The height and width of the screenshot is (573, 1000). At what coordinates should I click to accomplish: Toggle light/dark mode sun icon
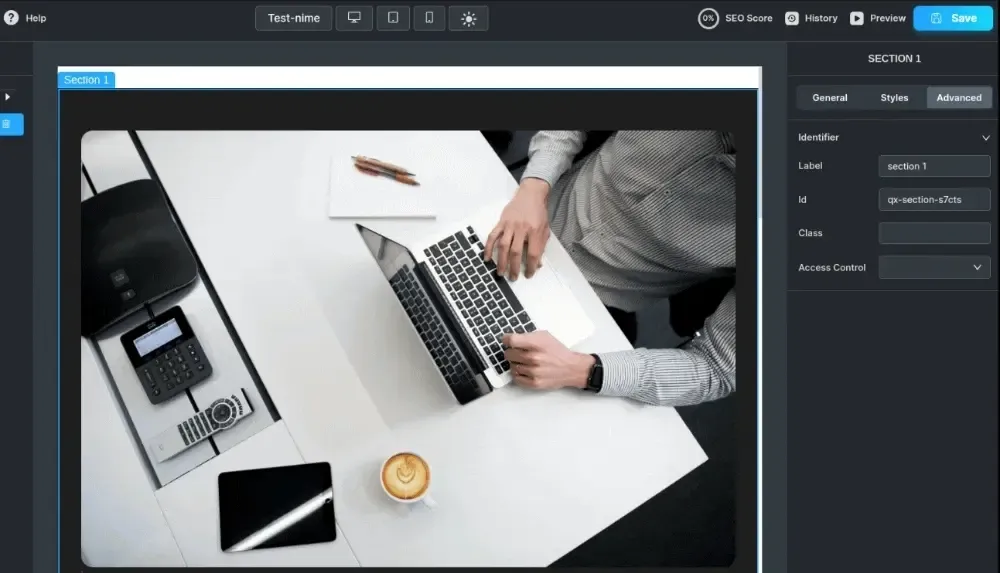[x=469, y=19]
